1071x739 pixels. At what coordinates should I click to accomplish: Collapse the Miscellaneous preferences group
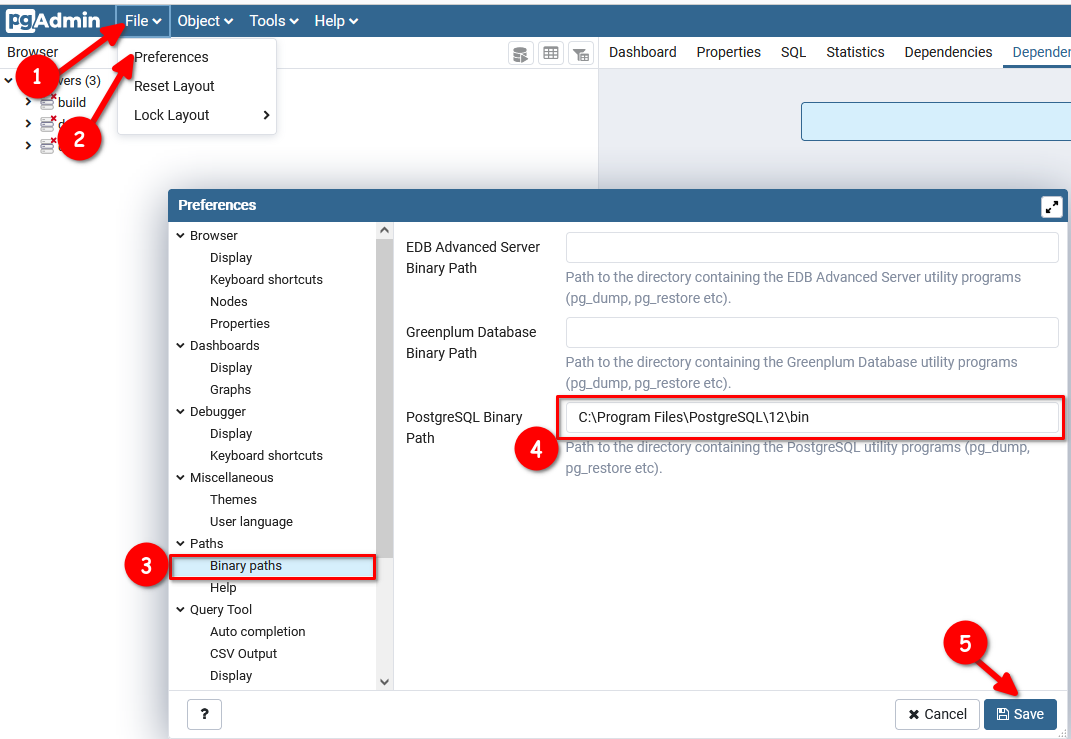tap(180, 478)
